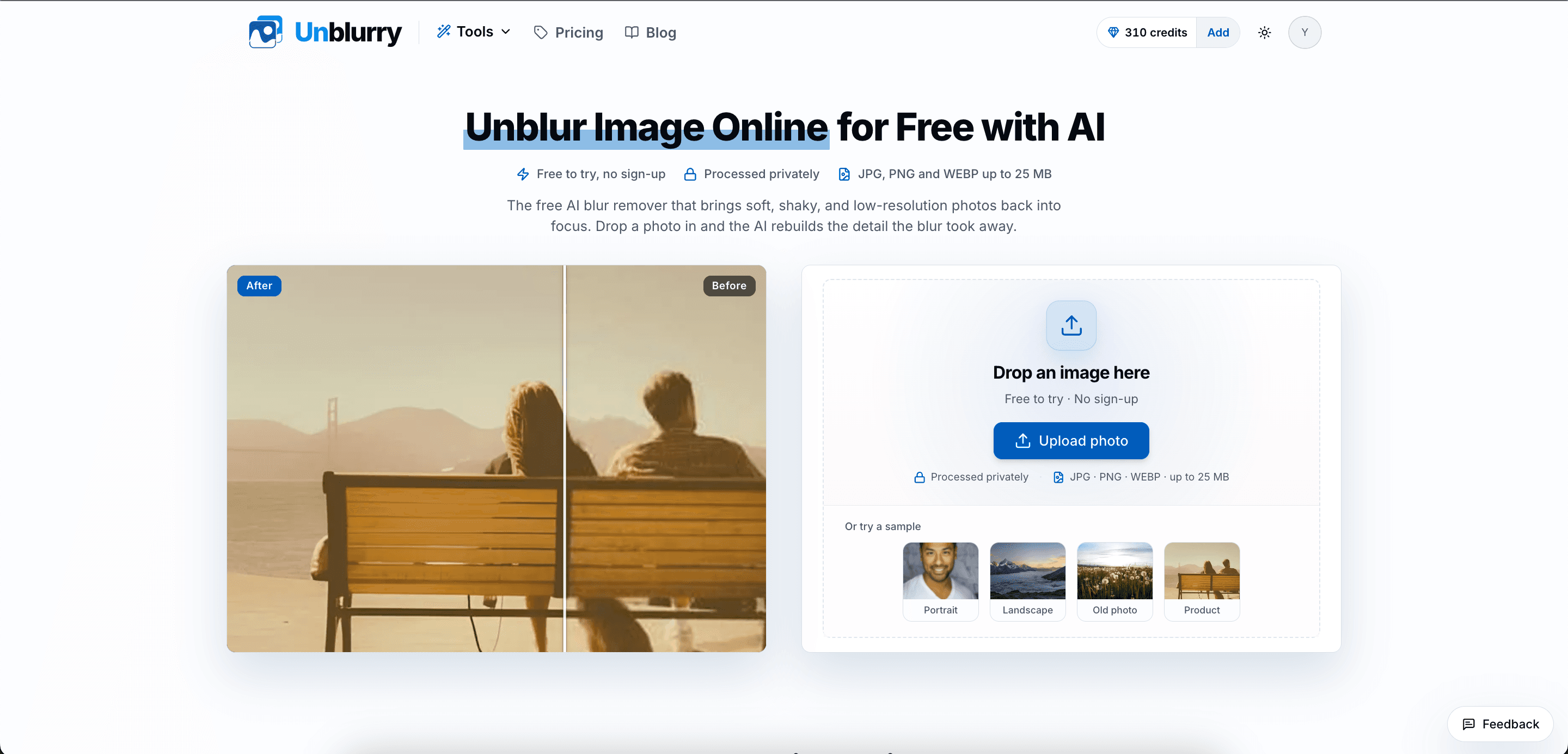Viewport: 1568px width, 754px height.
Task: Click the Unblurry logo icon
Action: tap(265, 32)
